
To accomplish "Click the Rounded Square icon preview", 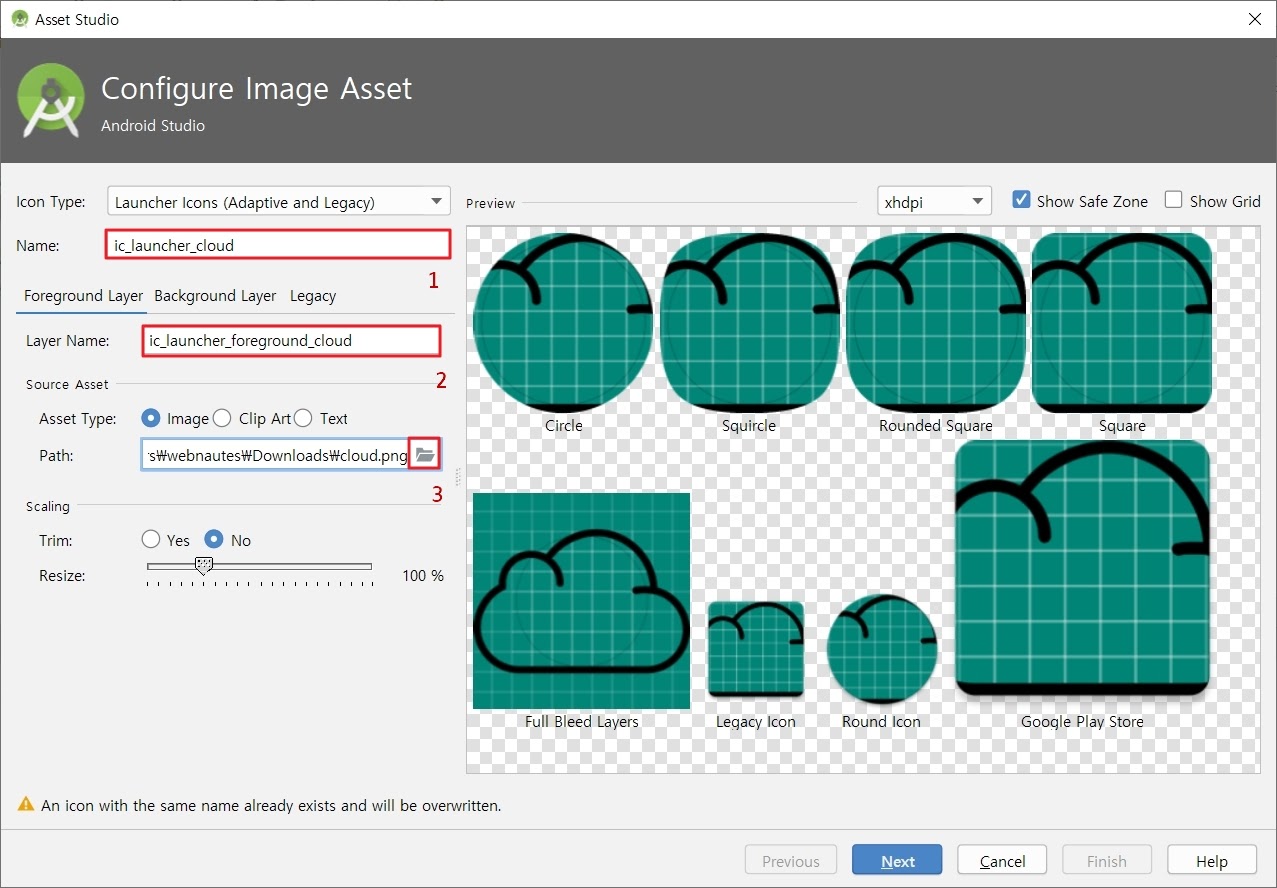I will click(x=935, y=322).
